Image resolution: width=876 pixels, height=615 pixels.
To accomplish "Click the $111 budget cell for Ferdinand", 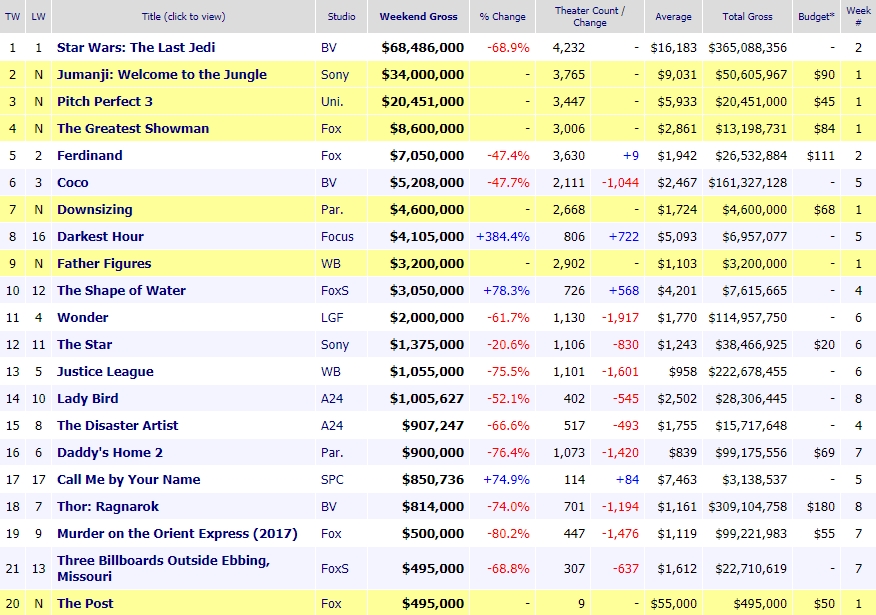I will point(821,155).
